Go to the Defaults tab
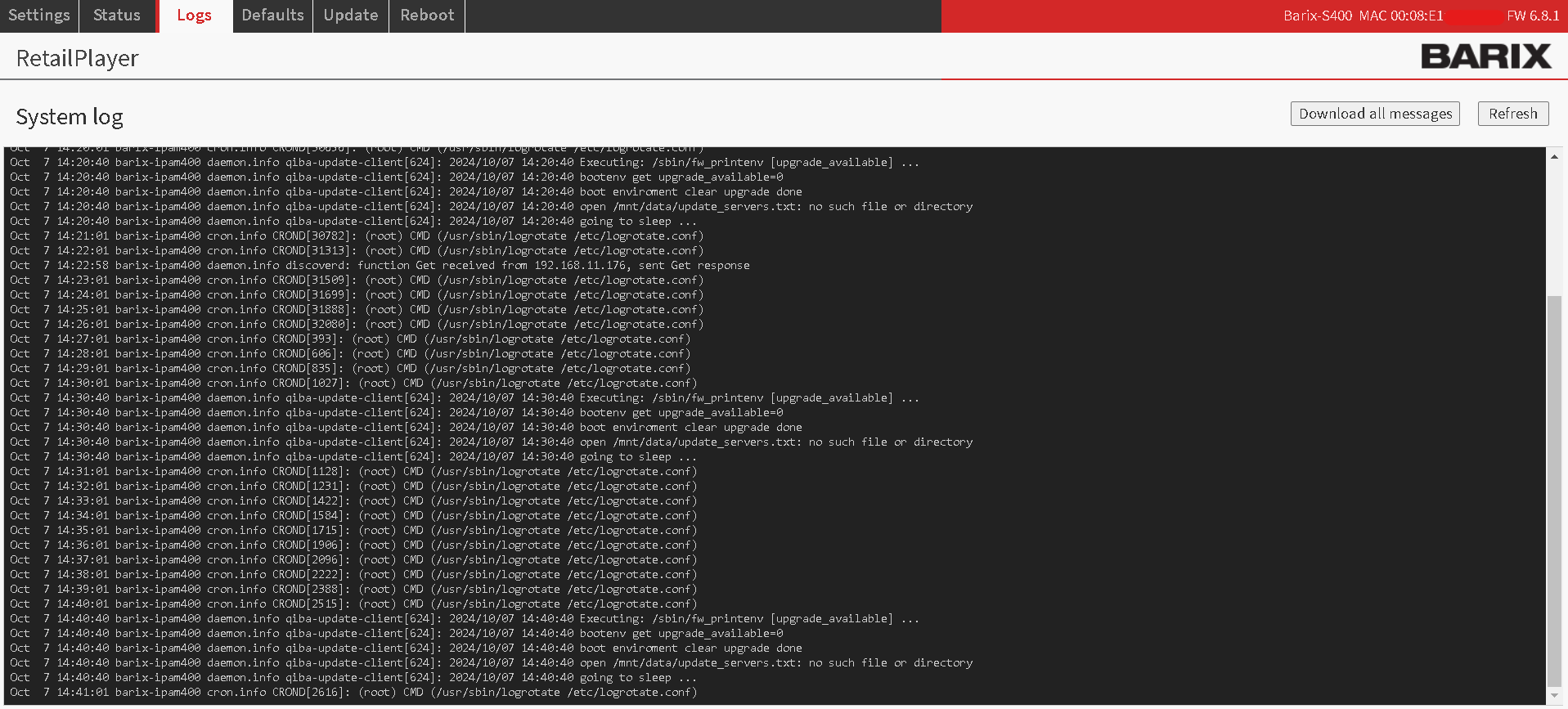This screenshot has height=709, width=1568. (x=272, y=16)
